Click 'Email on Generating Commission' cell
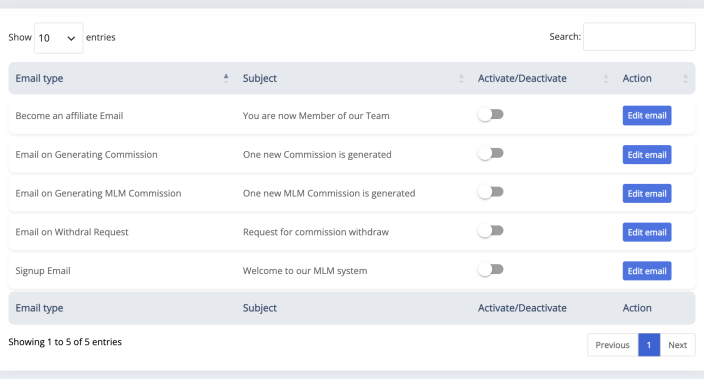Screen dimensions: 704x379 click(x=86, y=154)
